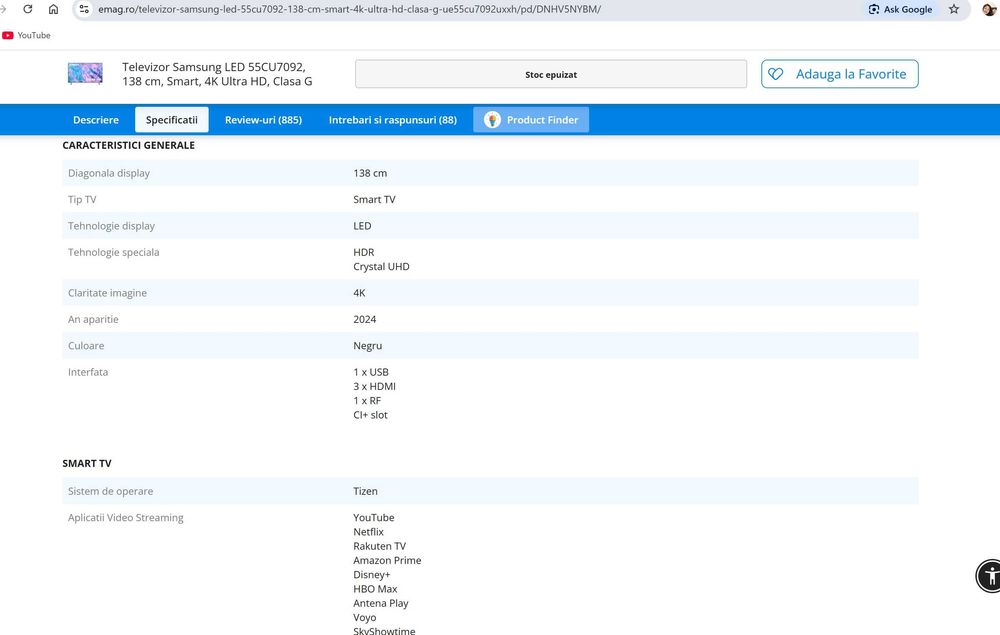Click the 'Aplicatii Video Streaming' label
Image resolution: width=1000 pixels, height=635 pixels.
[x=126, y=518]
